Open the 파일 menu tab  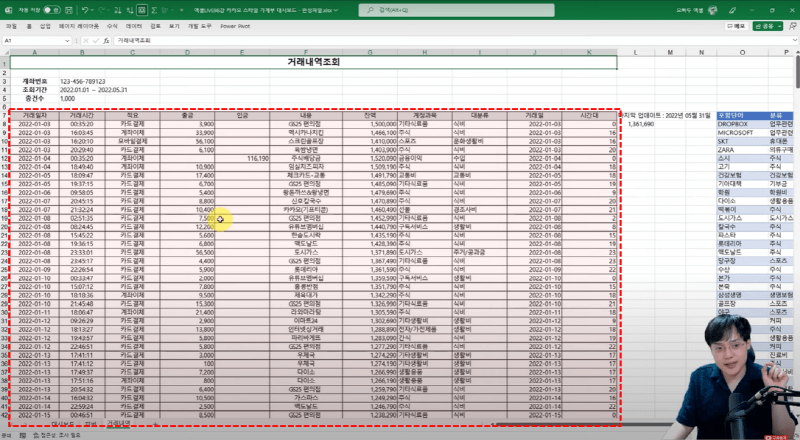coord(11,27)
